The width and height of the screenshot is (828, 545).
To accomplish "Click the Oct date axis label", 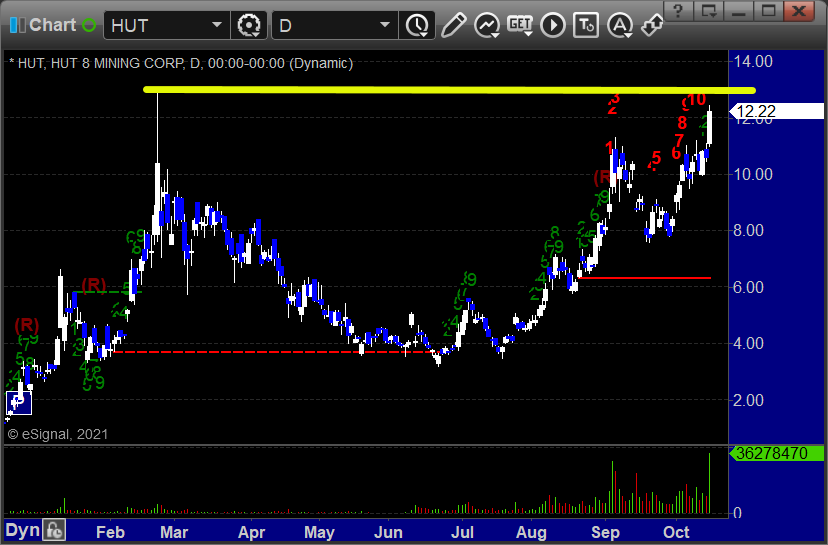I will (676, 532).
